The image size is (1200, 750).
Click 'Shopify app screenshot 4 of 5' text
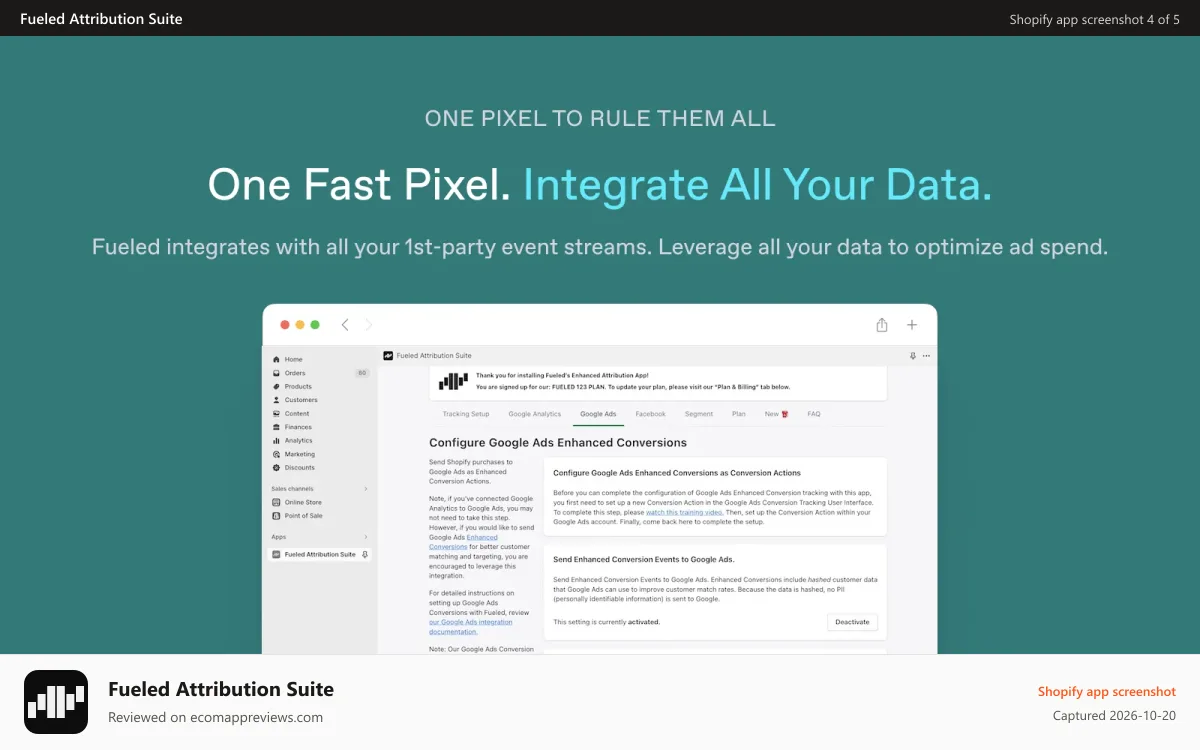1095,19
